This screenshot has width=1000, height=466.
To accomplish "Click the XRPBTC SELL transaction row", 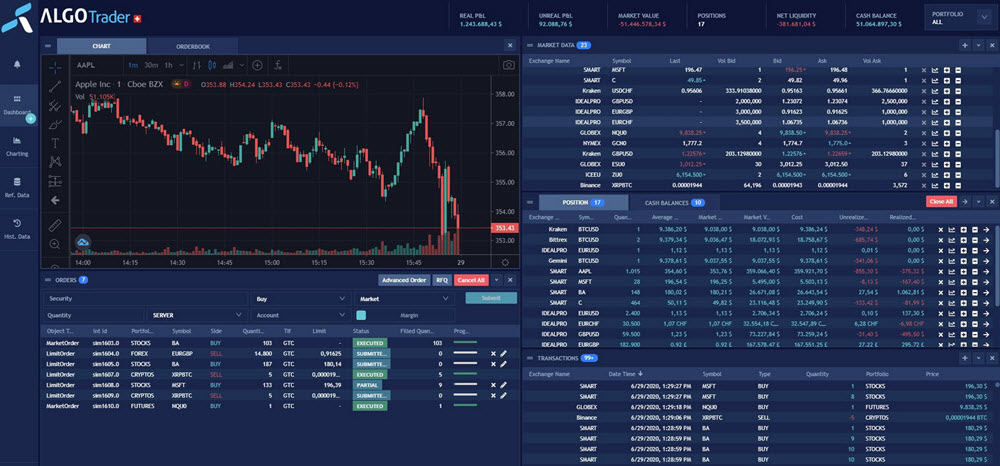I will tap(759, 417).
